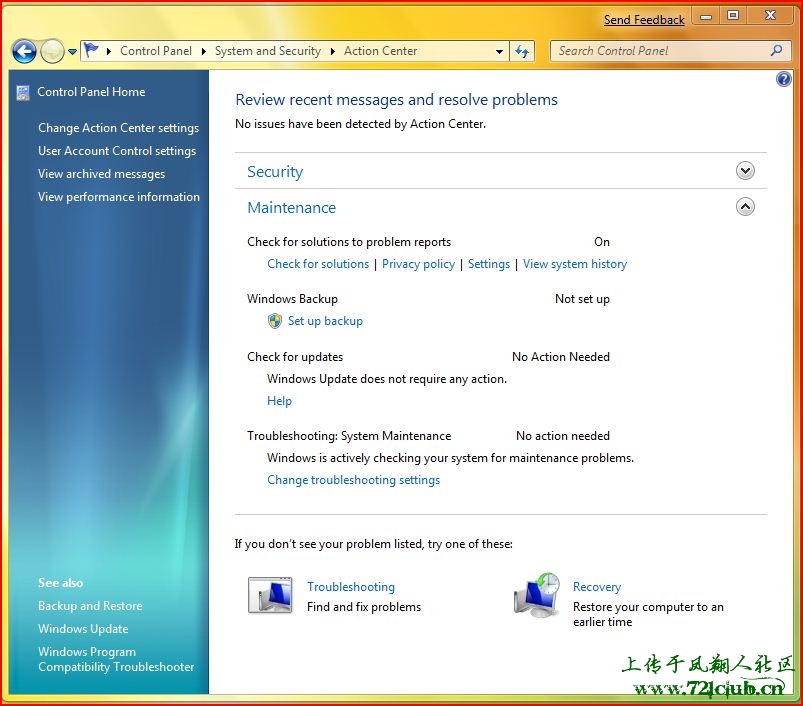The height and width of the screenshot is (706, 803).
Task: Click 'No issues have been detected' text
Action: click(x=361, y=124)
